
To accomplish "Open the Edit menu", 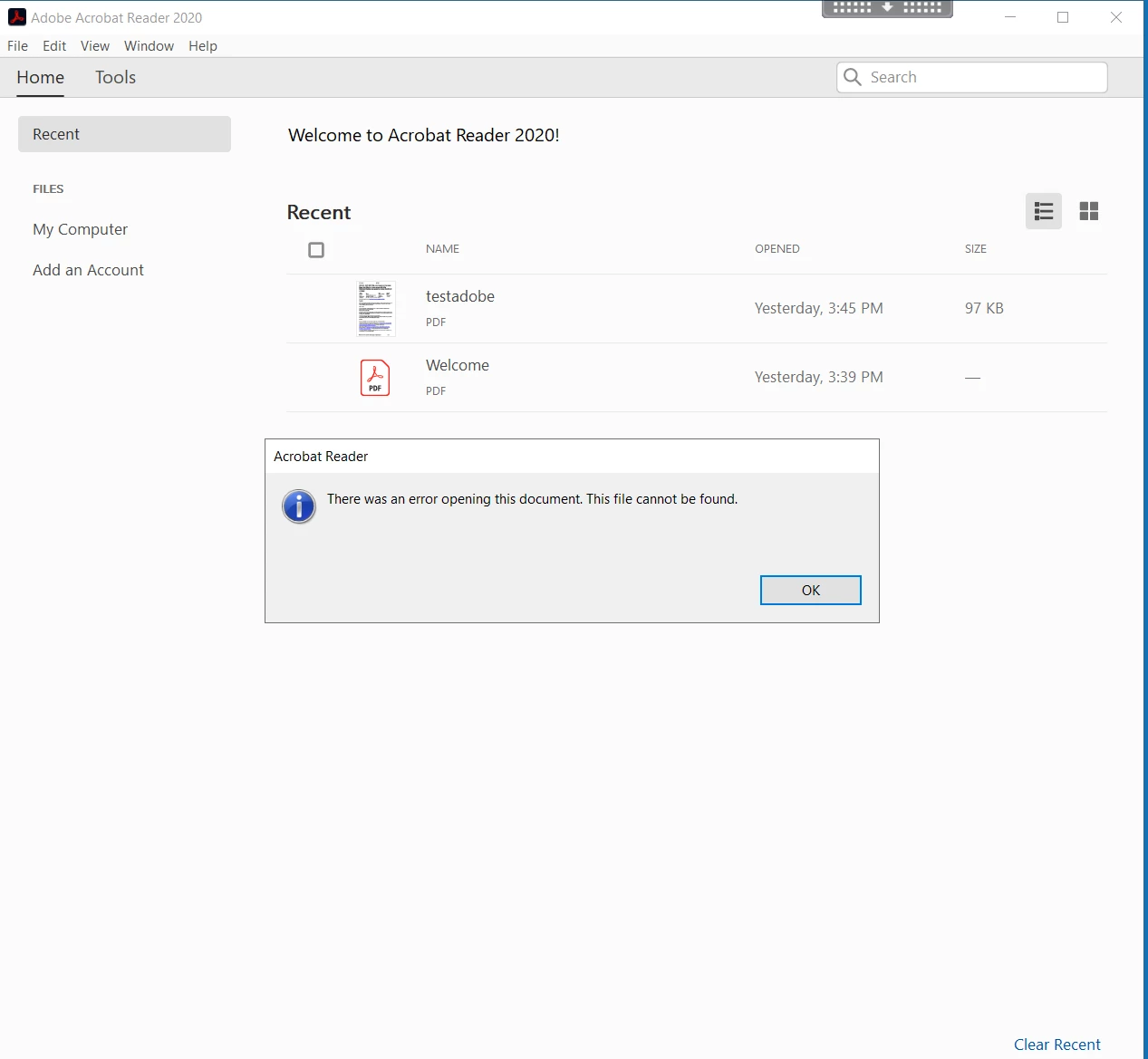I will [x=54, y=46].
